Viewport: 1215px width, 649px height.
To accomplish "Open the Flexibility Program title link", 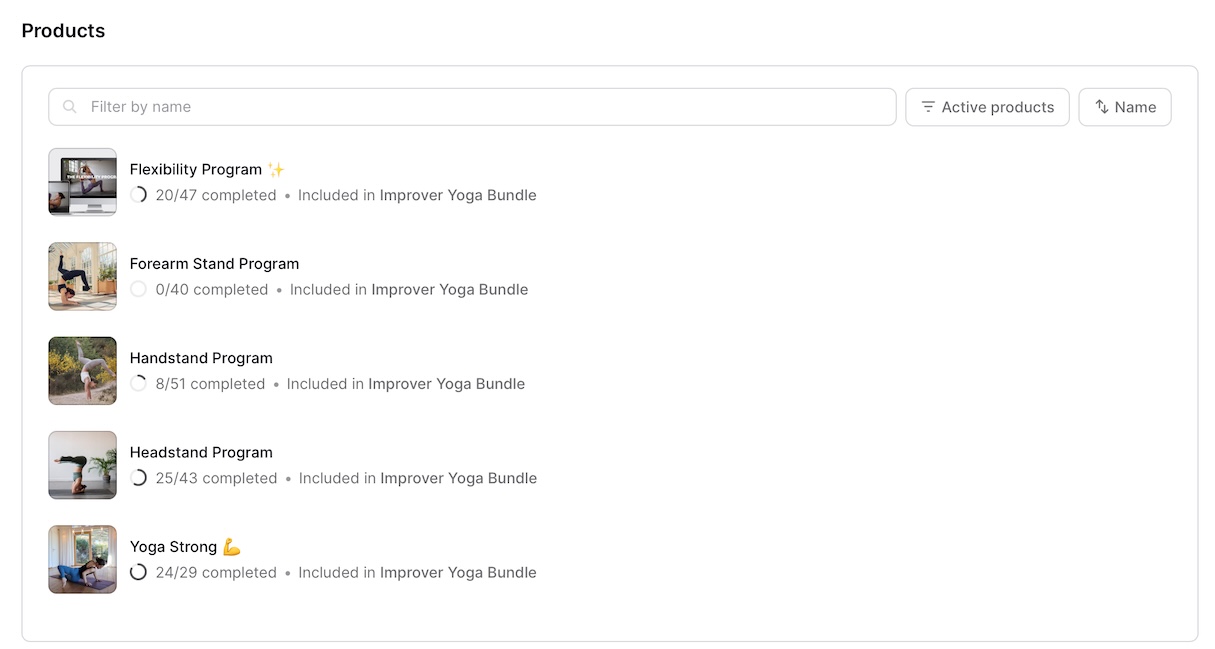I will click(x=196, y=170).
